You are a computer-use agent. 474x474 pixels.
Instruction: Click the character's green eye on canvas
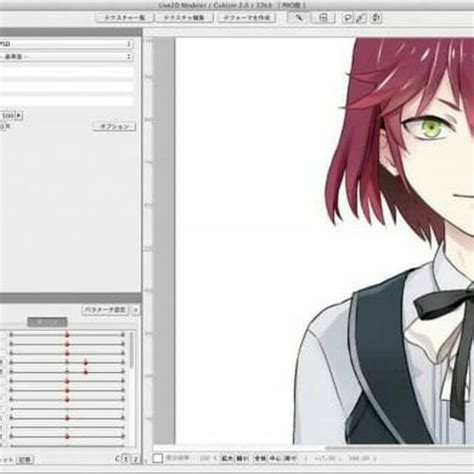point(430,129)
